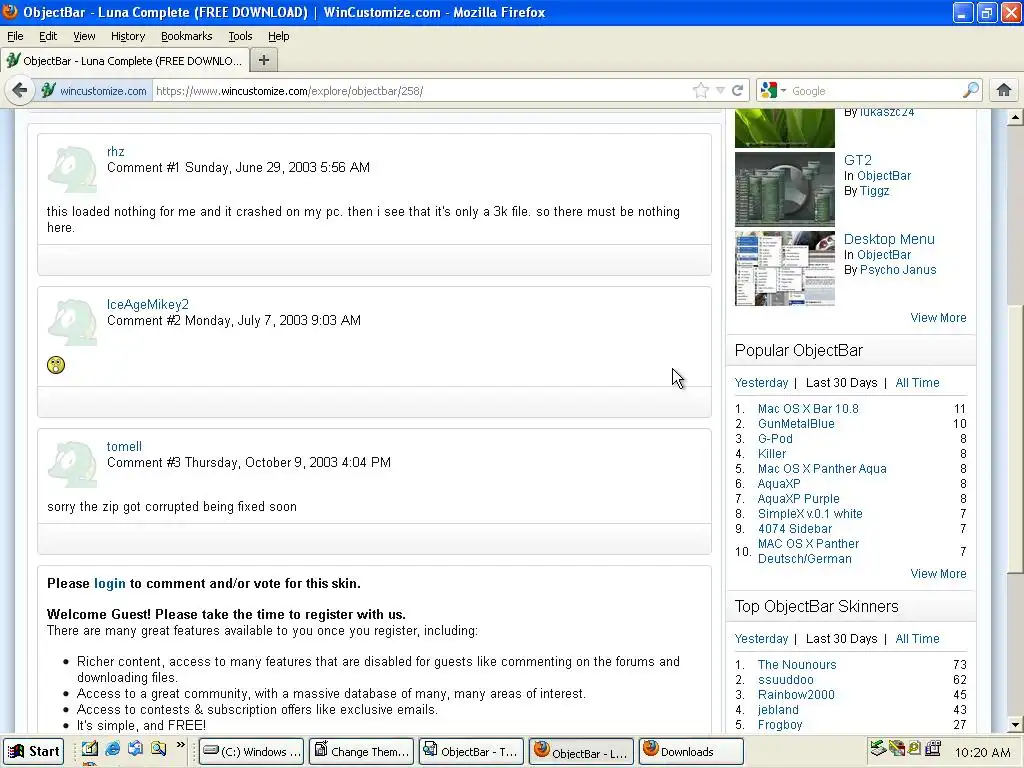Switch to (C:) Windows taskbar window
Image resolution: width=1024 pixels, height=768 pixels.
coord(251,752)
